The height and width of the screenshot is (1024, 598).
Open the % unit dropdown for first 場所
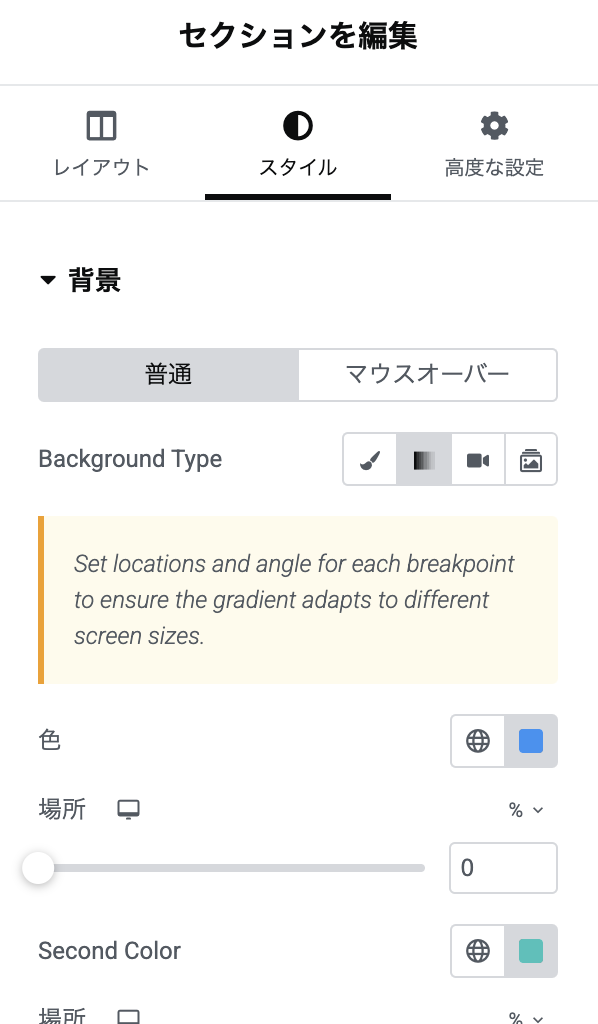(526, 810)
